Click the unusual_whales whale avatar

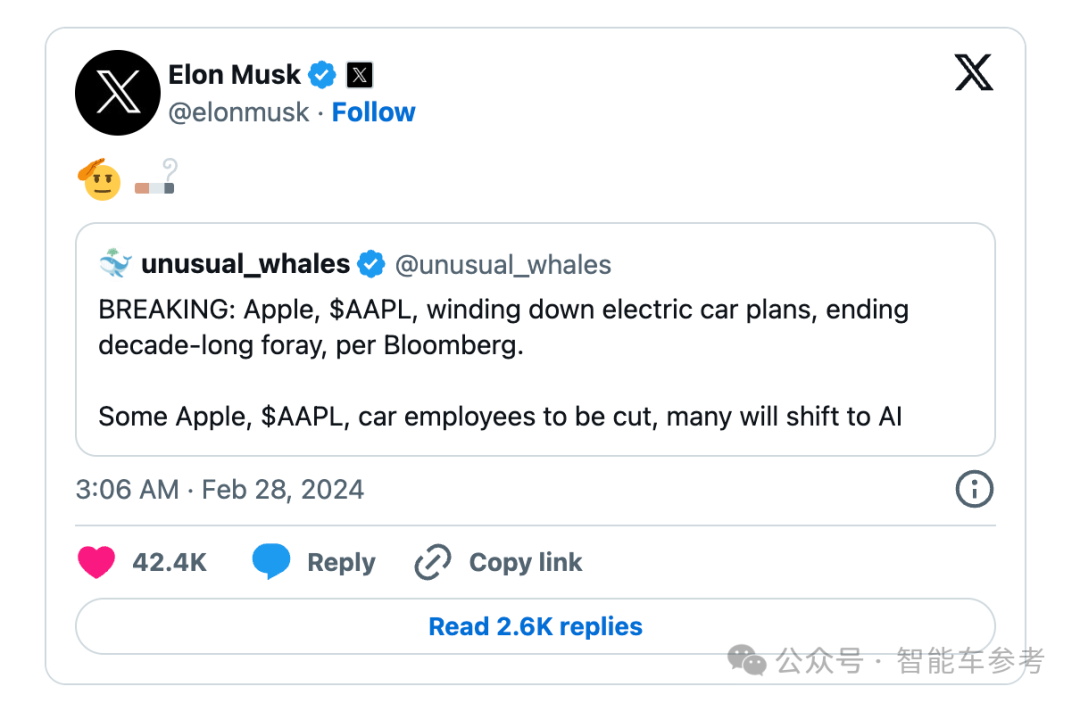click(x=115, y=264)
